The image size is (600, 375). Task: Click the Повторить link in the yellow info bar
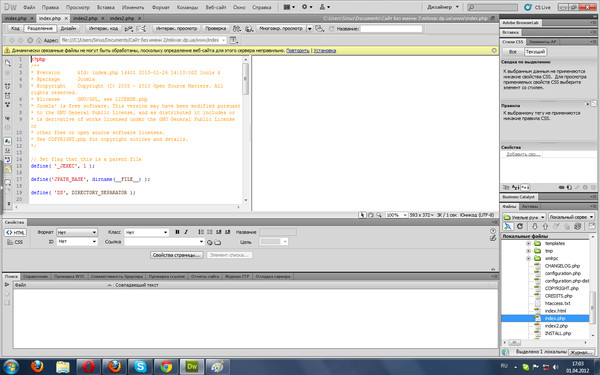(297, 51)
